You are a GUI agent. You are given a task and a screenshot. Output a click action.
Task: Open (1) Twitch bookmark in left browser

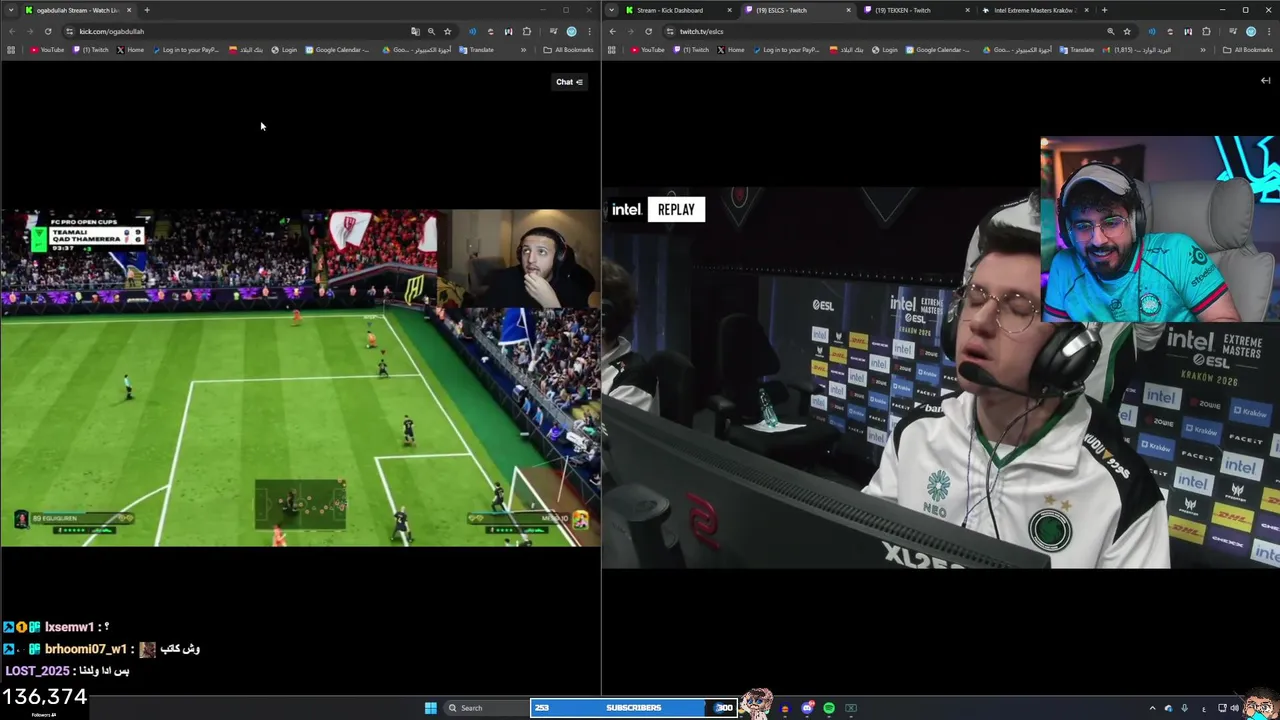pos(91,50)
